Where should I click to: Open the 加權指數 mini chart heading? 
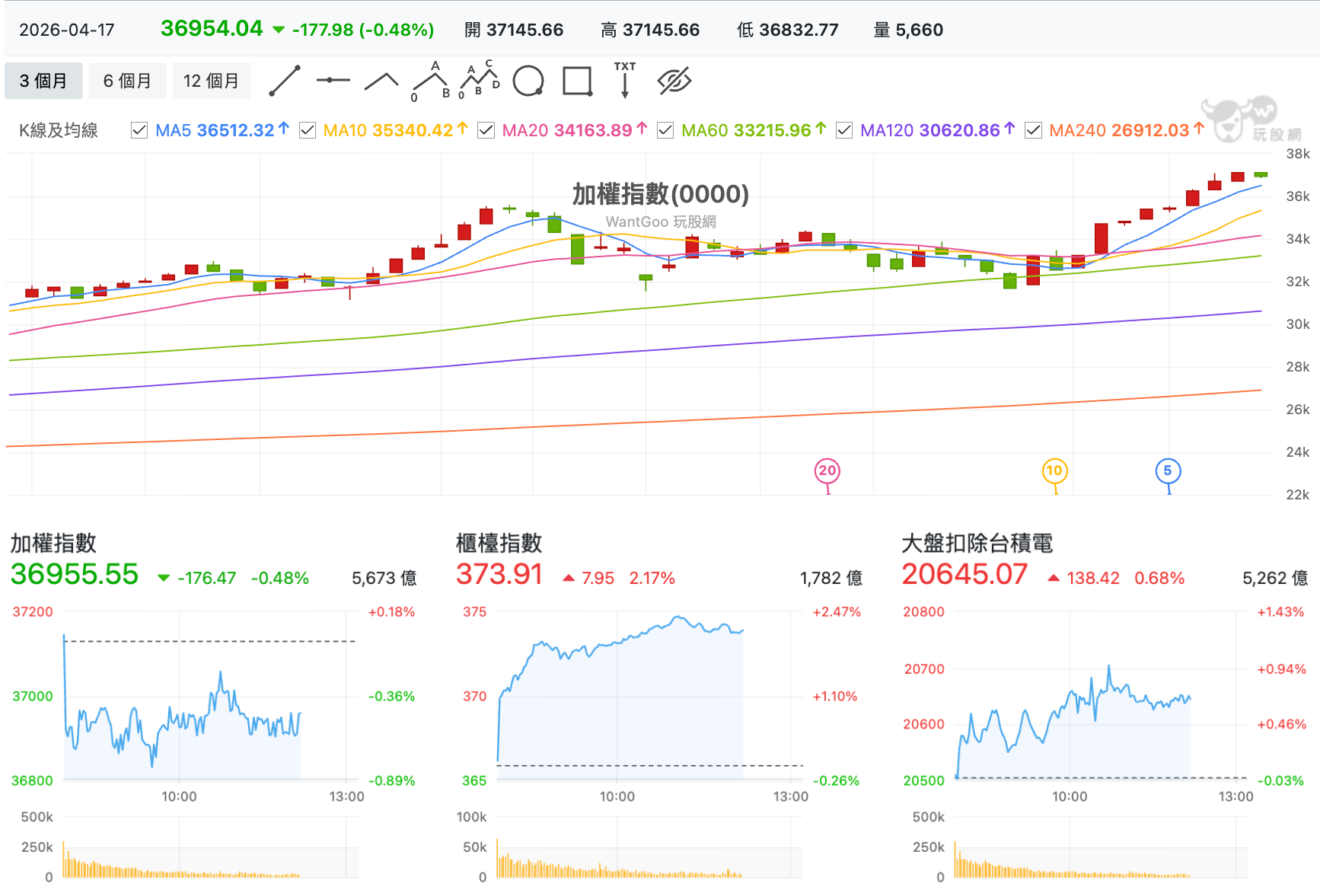[53, 544]
